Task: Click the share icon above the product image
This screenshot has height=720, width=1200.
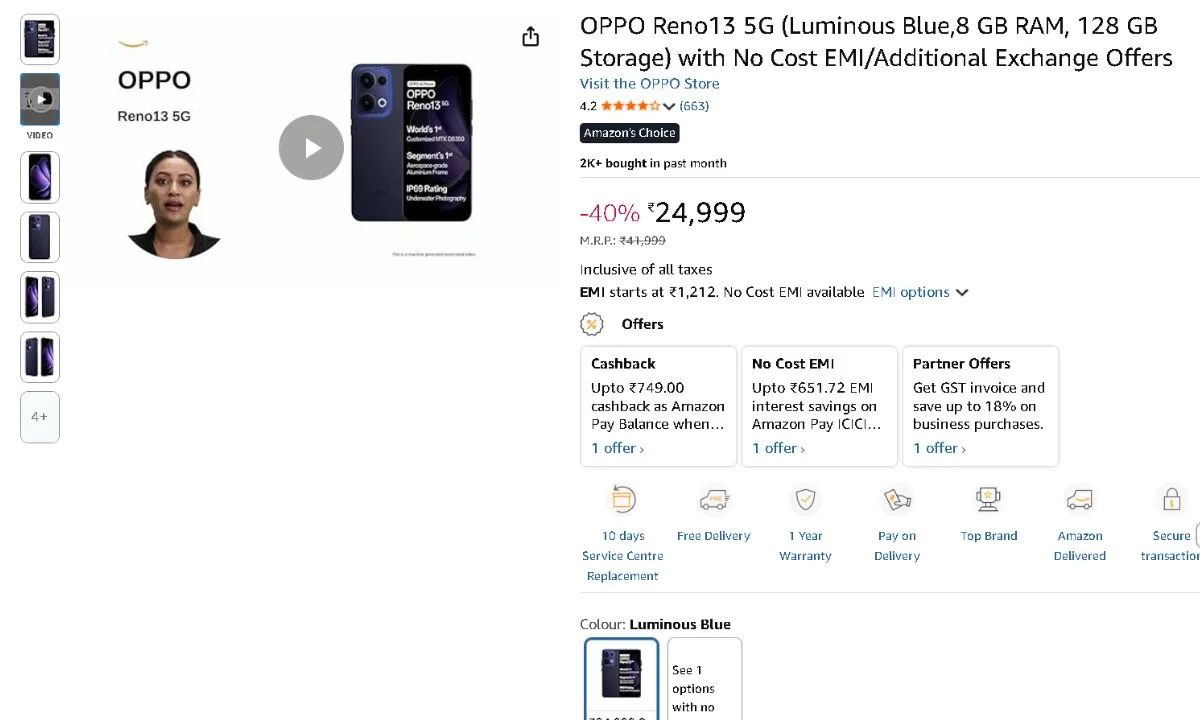Action: [x=530, y=35]
